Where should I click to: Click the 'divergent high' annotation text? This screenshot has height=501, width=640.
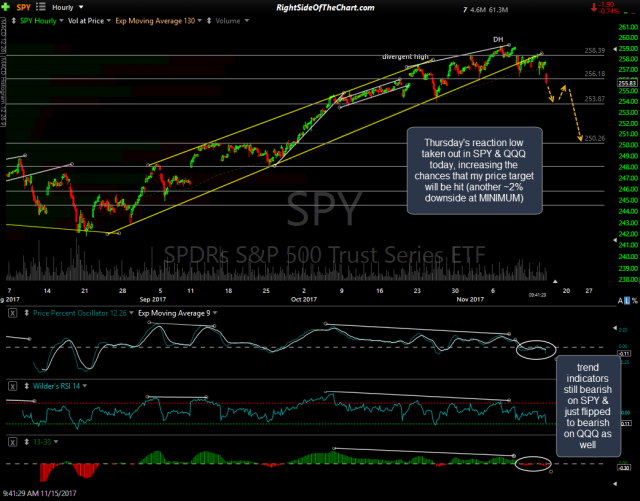[x=405, y=57]
